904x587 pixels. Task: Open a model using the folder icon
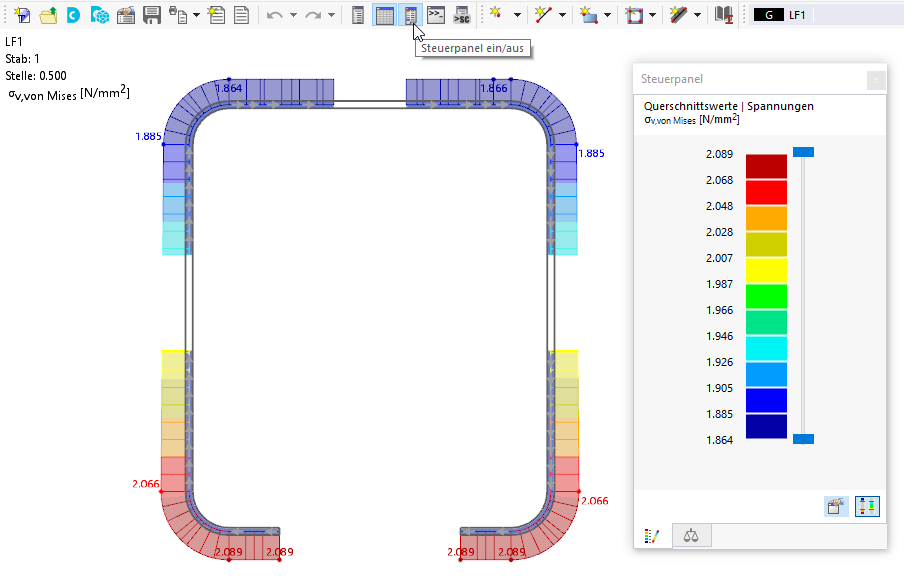click(x=48, y=15)
